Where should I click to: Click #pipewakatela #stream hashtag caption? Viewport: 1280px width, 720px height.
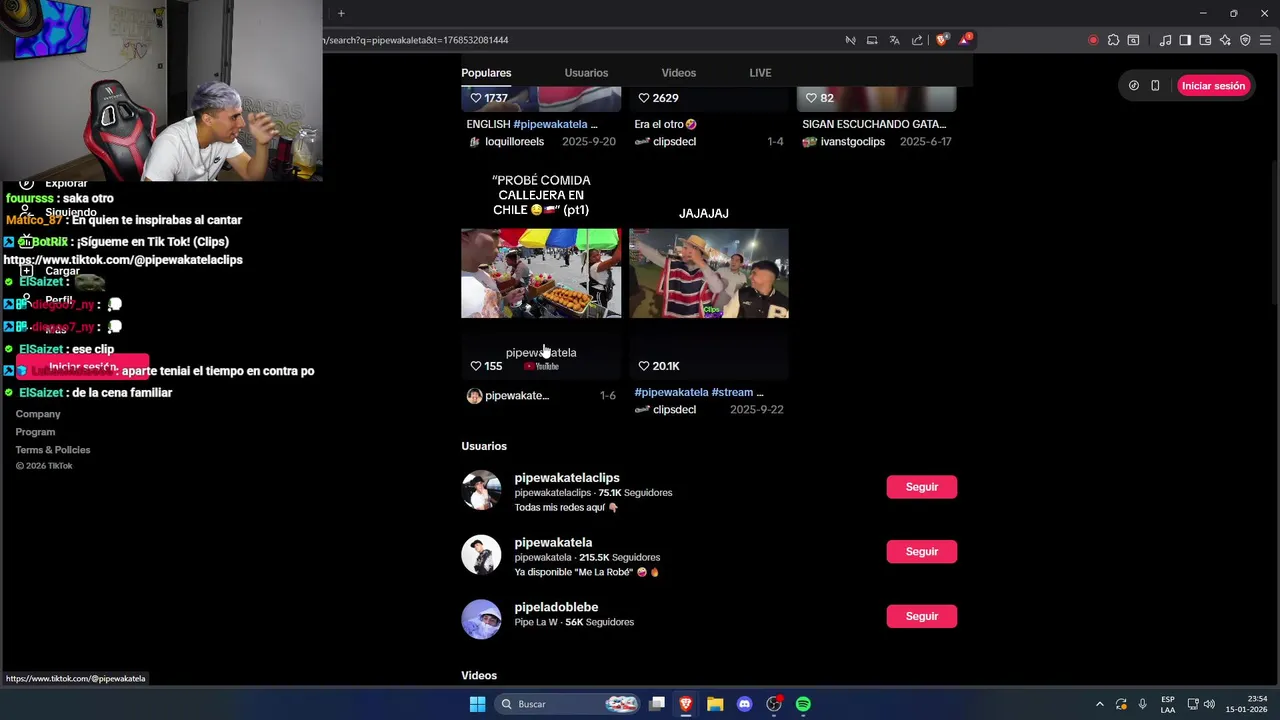pos(698,392)
